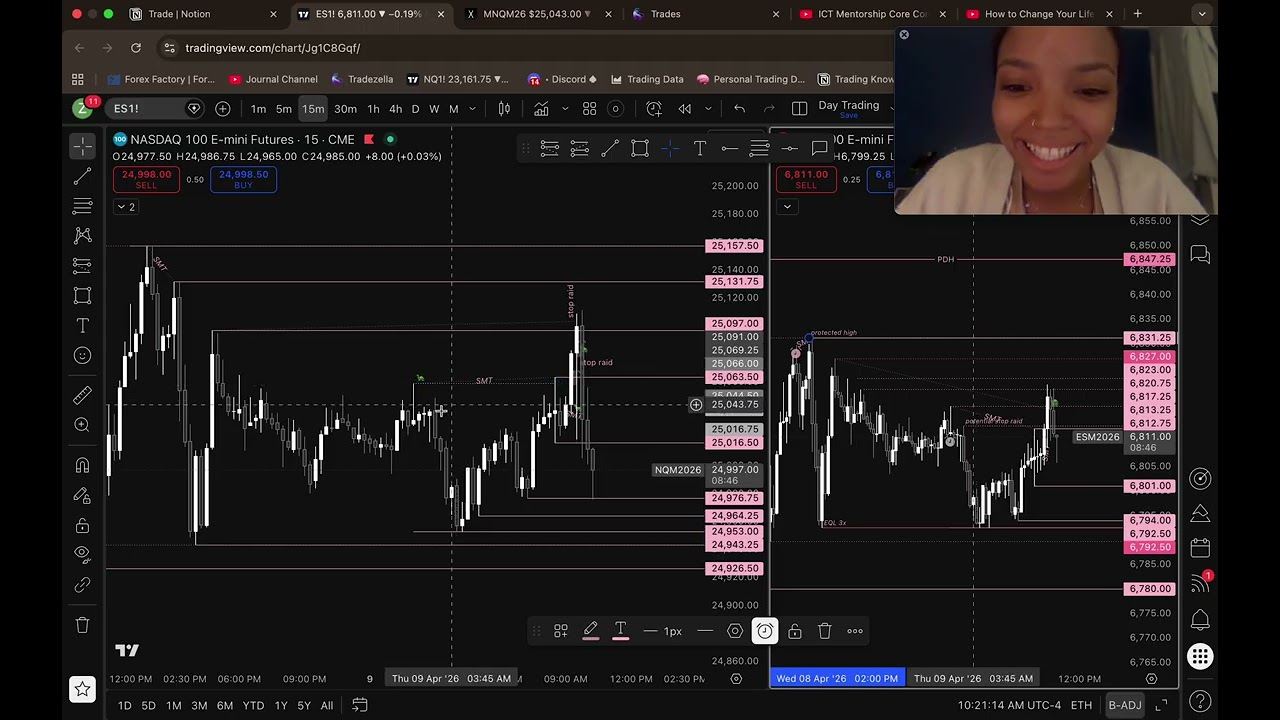
Task: Delete the selected drawing with trash icon
Action: (825, 631)
